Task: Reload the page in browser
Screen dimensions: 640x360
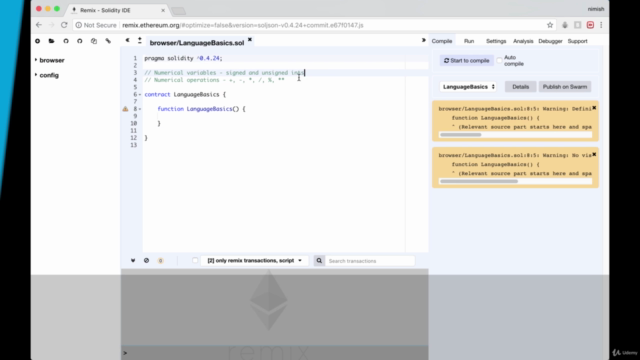Action: (64, 25)
